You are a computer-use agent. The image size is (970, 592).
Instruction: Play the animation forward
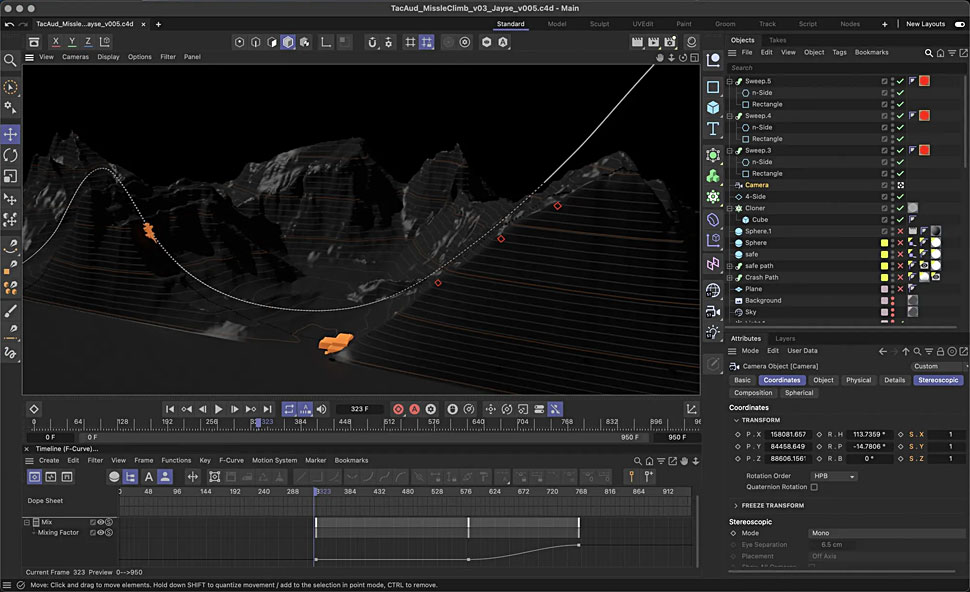click(218, 409)
